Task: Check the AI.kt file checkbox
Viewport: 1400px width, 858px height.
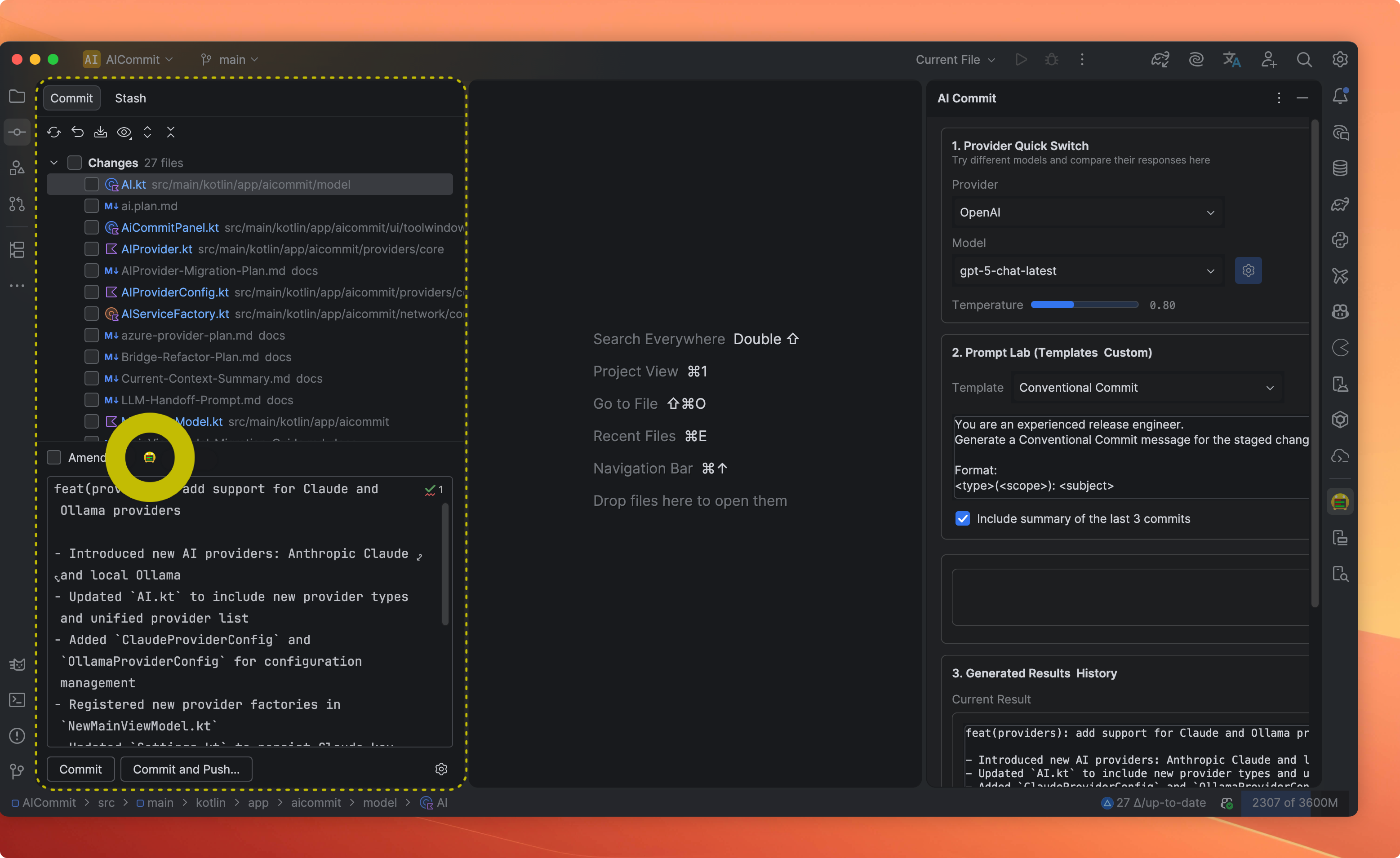Action: coord(92,184)
